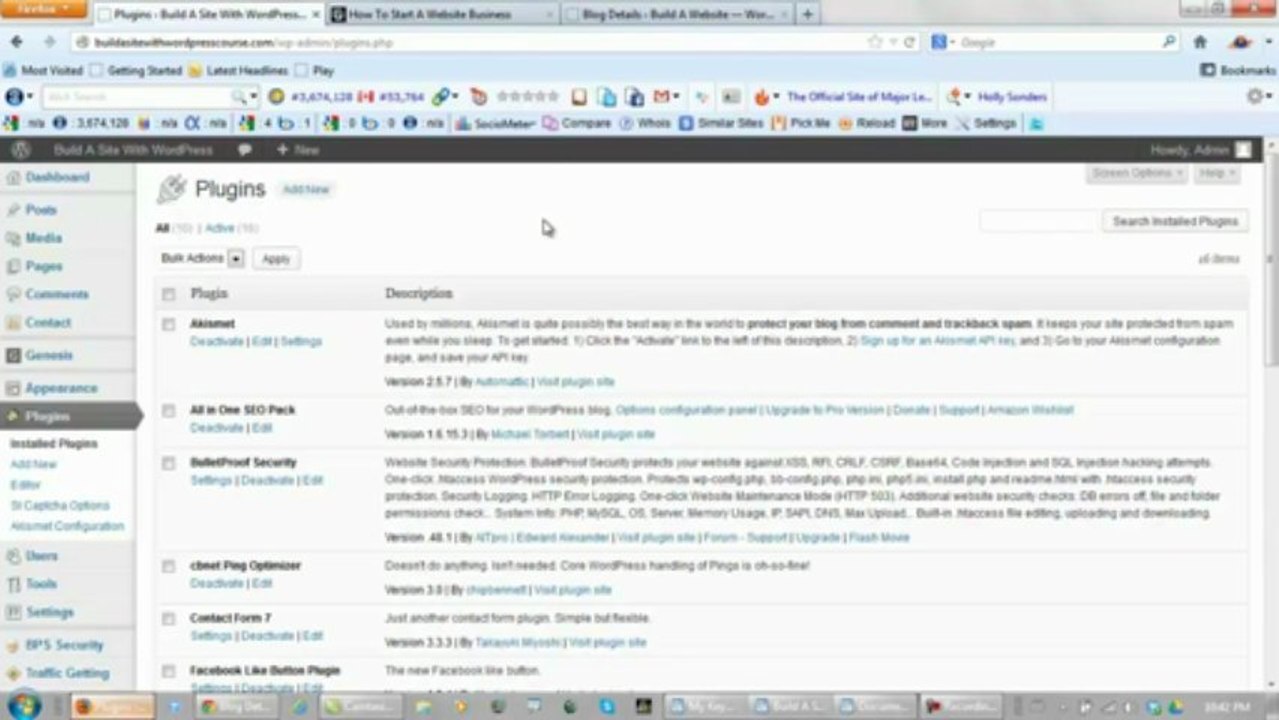Click Compare in the SEO toolbar
1279x720 pixels.
pos(577,123)
